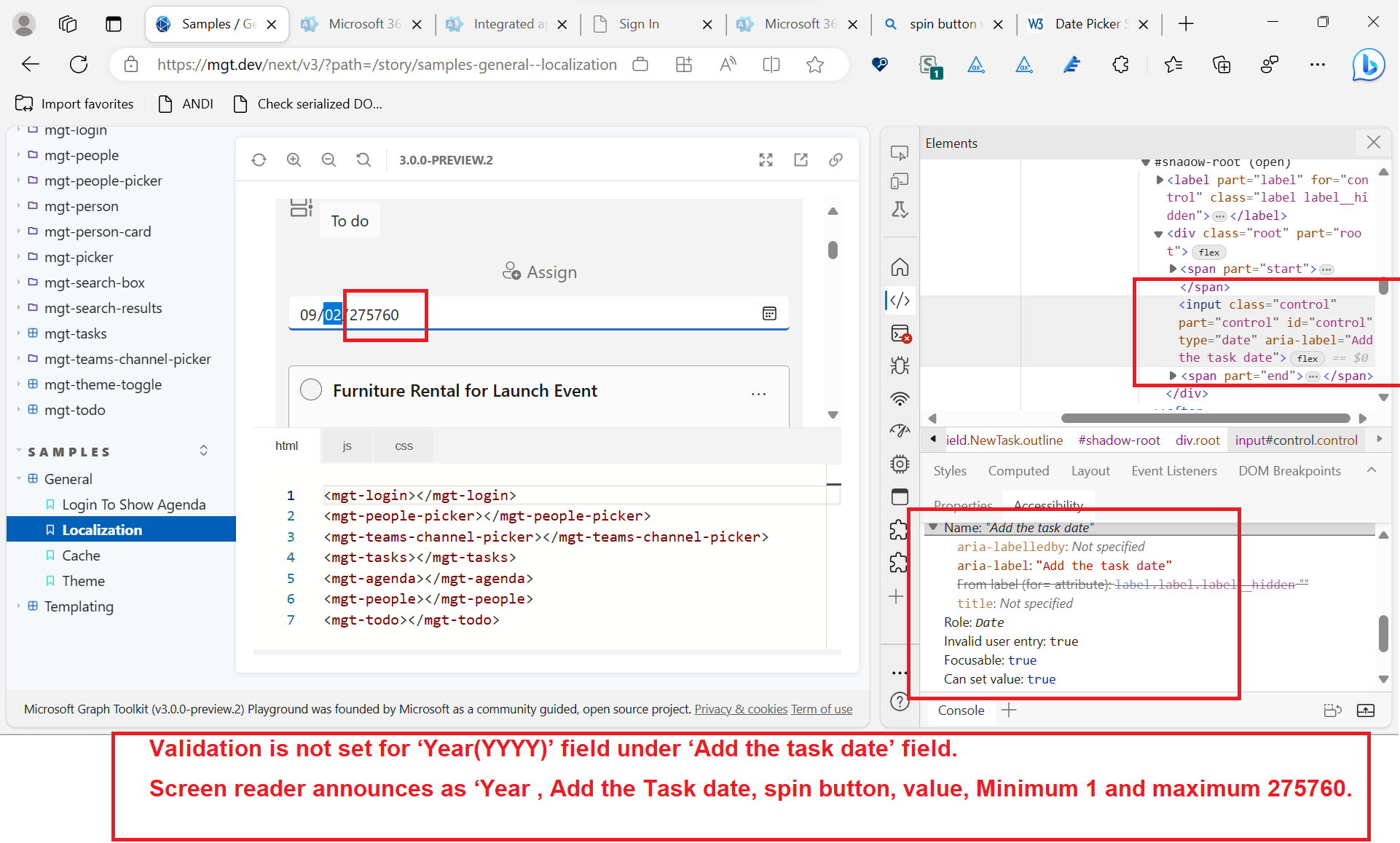Collapse the Name row in the Accessibility panel
Screen dimensions: 1400x843
click(934, 527)
